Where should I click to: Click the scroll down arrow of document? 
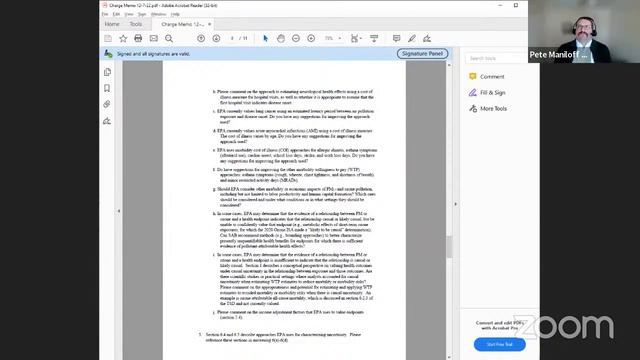449,357
